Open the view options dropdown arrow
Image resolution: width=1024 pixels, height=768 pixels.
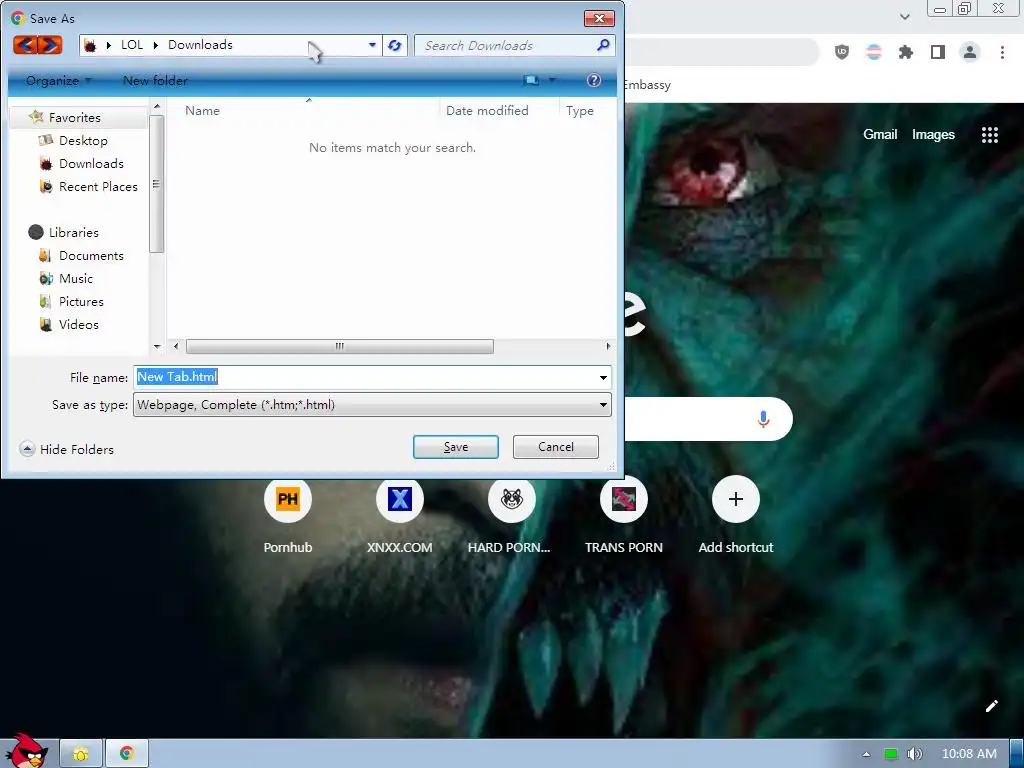552,80
